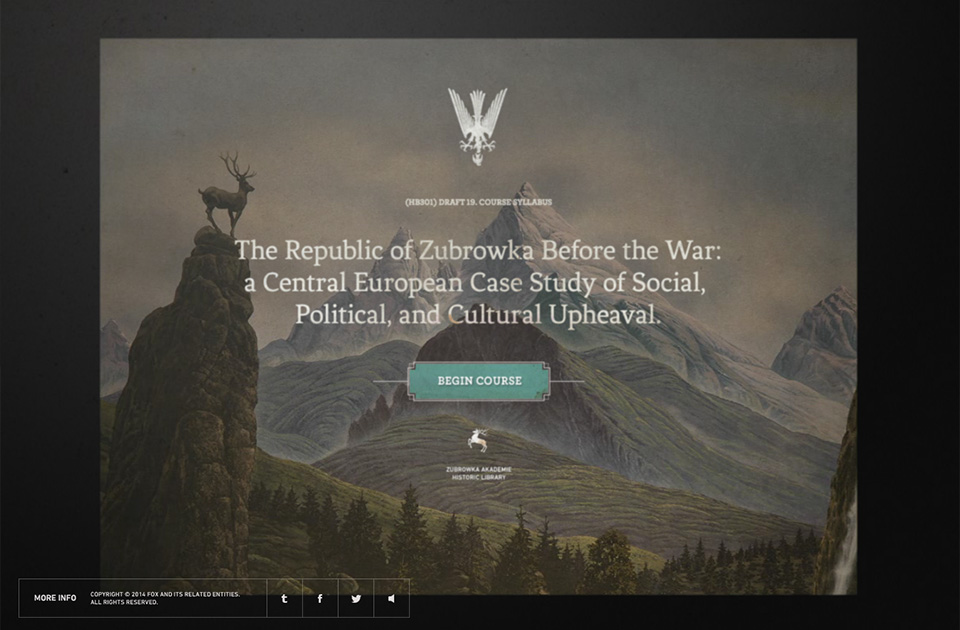Click the pine trees at the bottom center
960x630 pixels.
(x=478, y=545)
